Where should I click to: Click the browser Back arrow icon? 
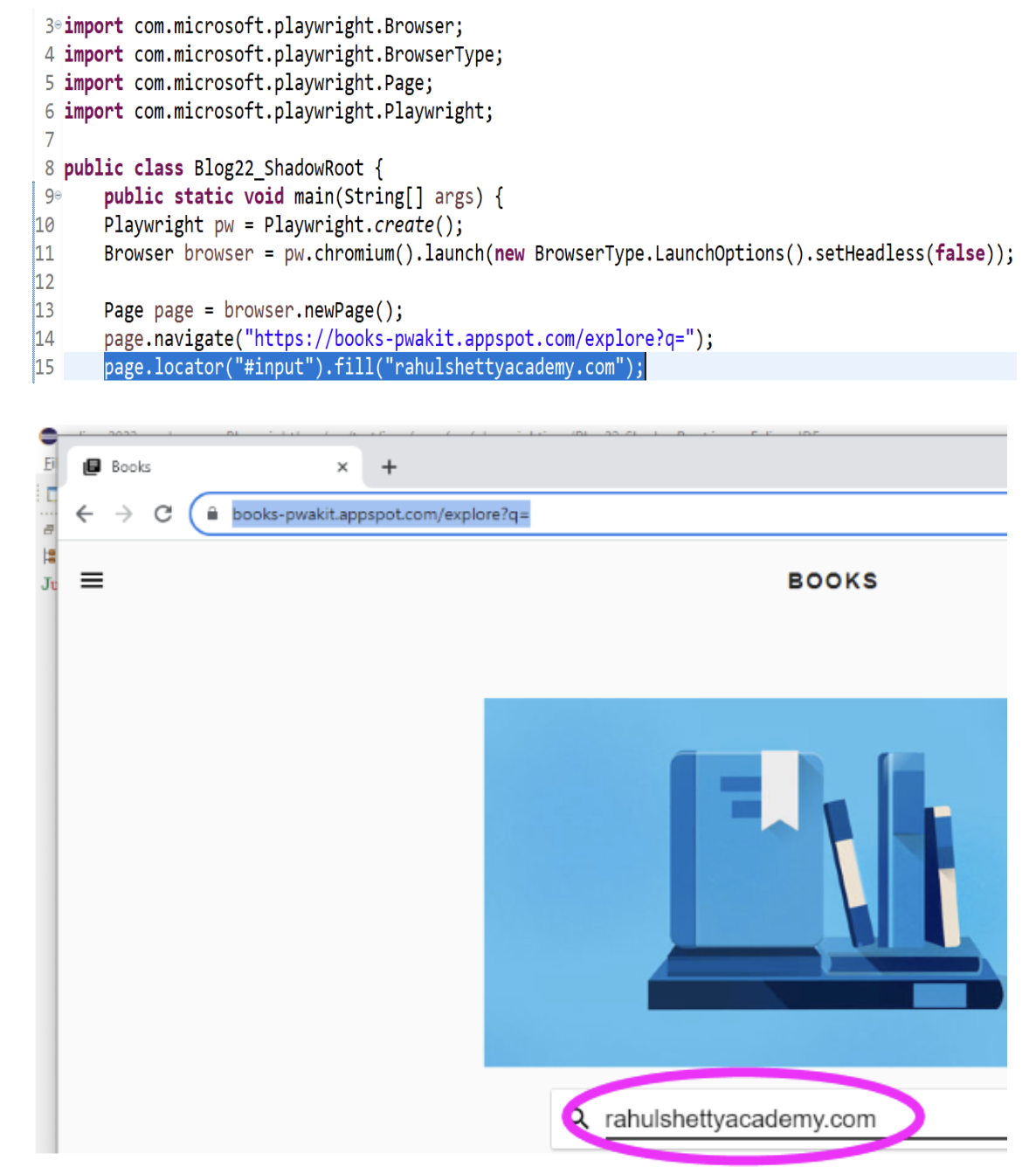84,514
